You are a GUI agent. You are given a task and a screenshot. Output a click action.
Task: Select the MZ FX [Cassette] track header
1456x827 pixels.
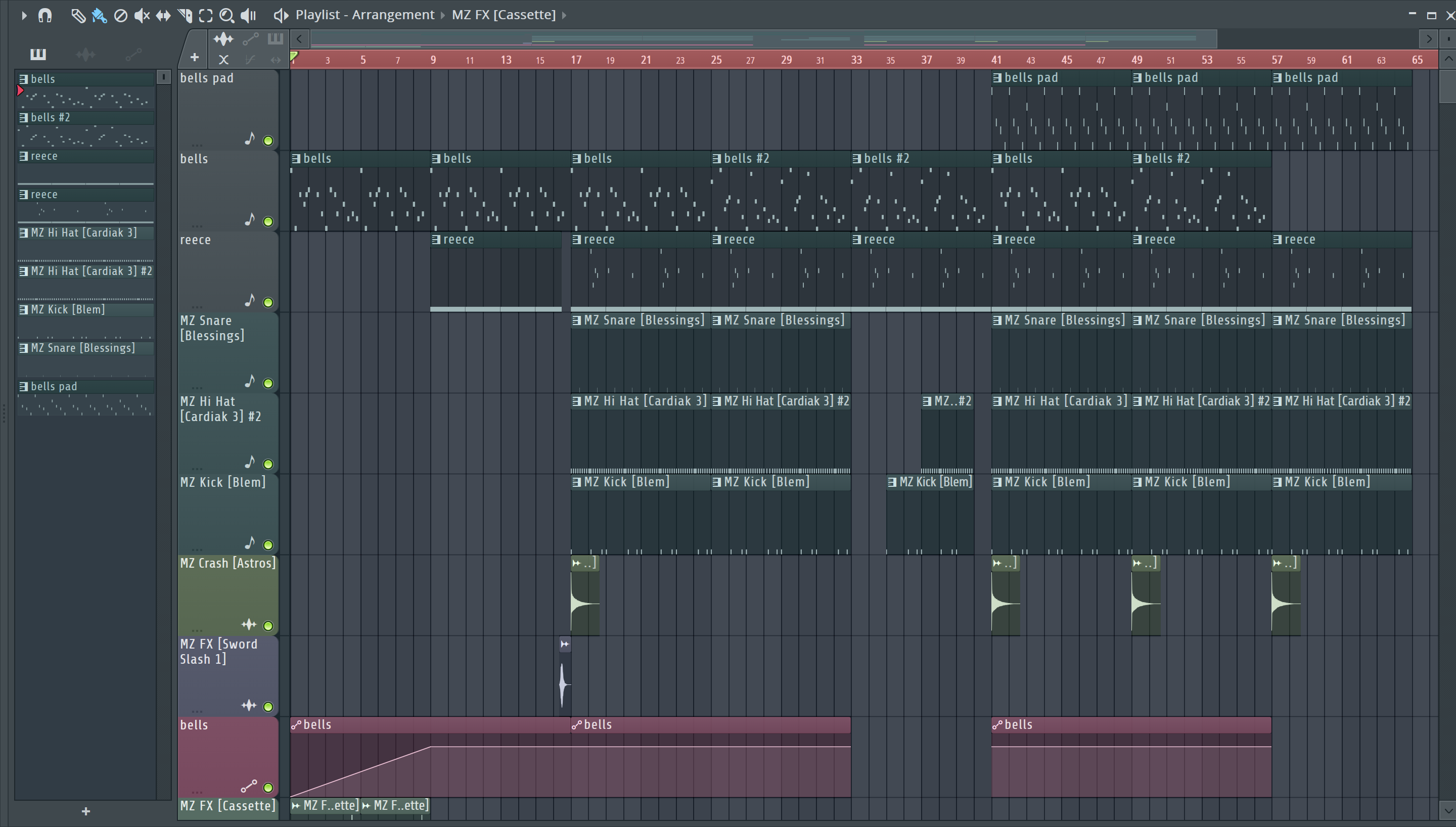click(x=227, y=808)
